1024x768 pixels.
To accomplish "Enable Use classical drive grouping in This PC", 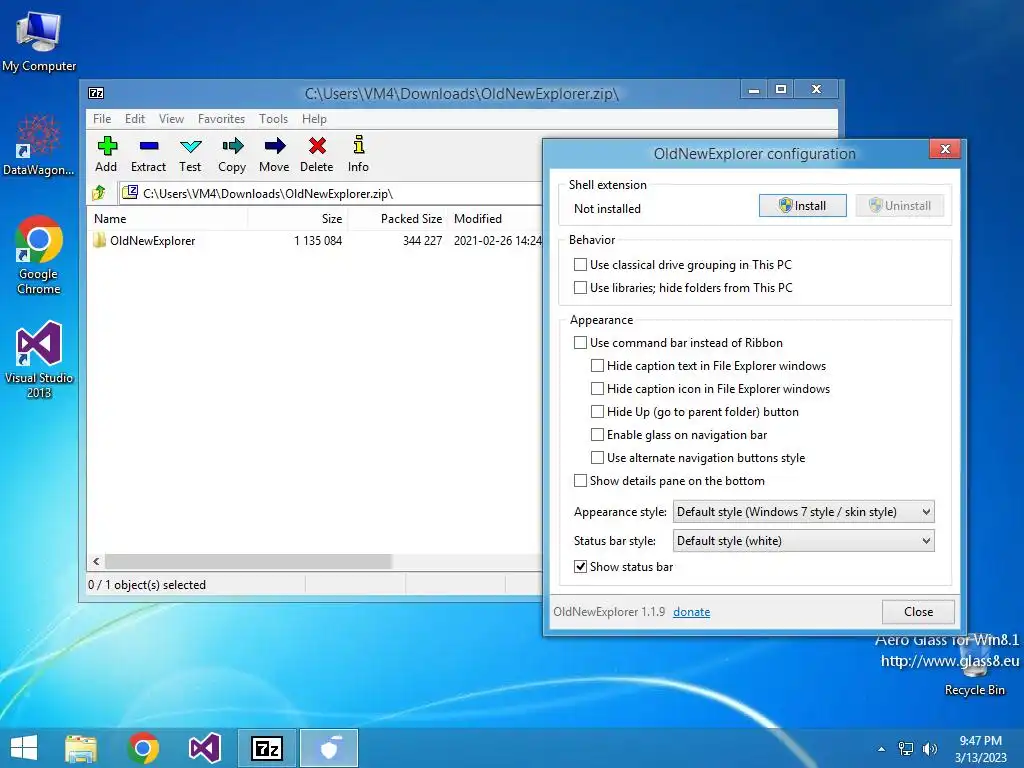I will pos(580,264).
